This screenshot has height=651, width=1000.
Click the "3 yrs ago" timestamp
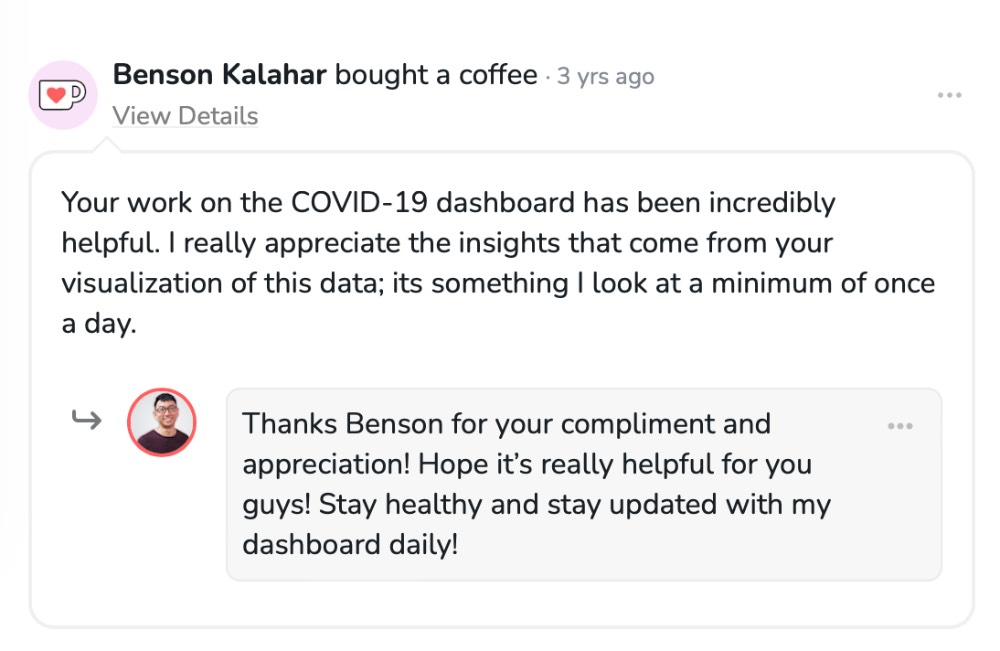[606, 77]
